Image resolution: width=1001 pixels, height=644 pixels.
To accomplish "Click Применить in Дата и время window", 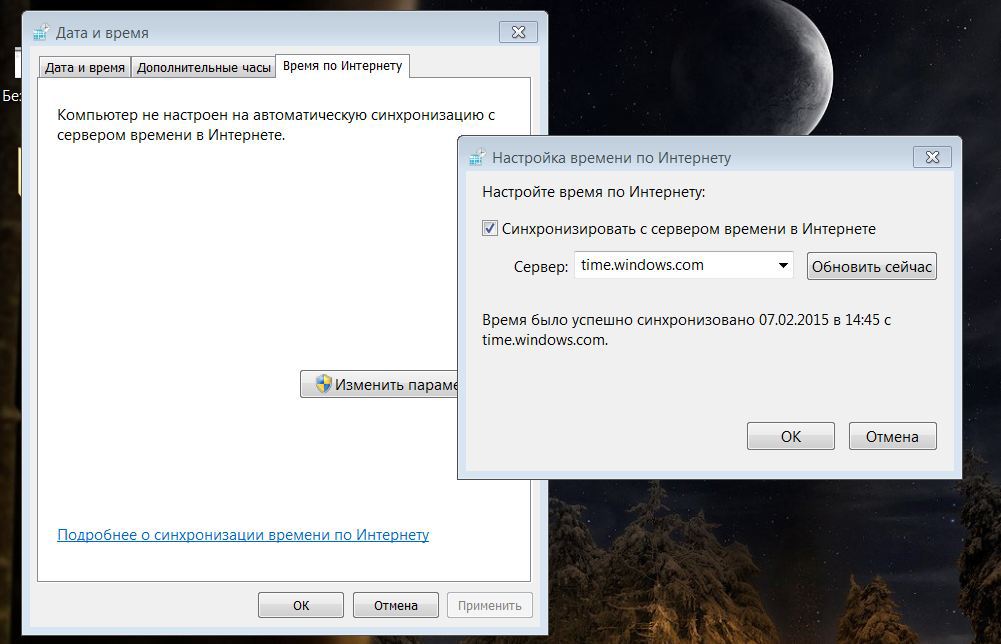I will 490,605.
